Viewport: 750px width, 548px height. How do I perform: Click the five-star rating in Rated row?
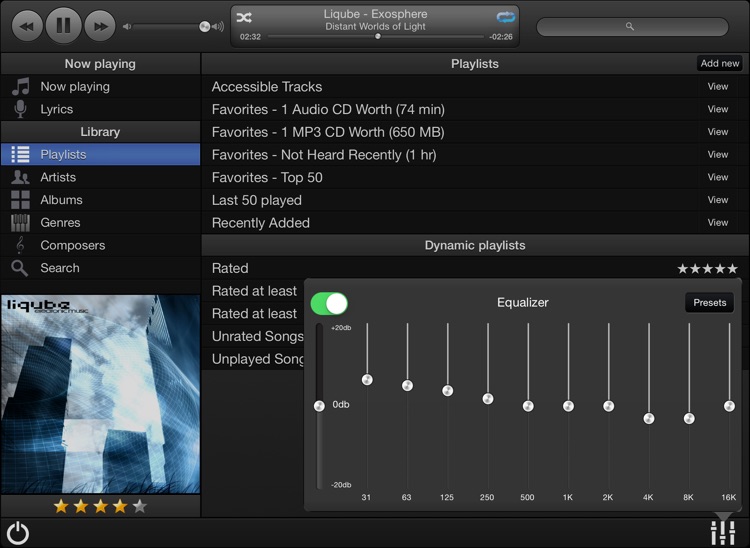coord(707,269)
